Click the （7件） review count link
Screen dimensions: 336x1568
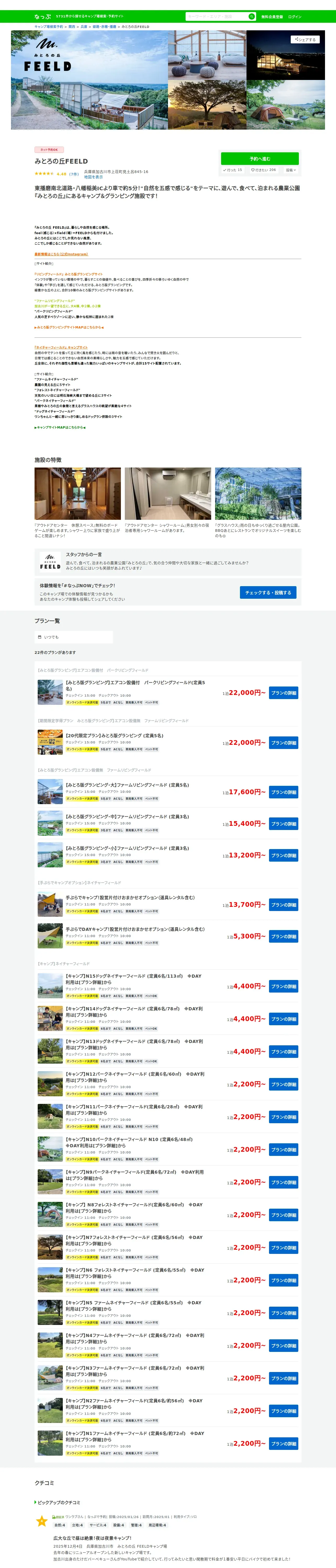74,174
